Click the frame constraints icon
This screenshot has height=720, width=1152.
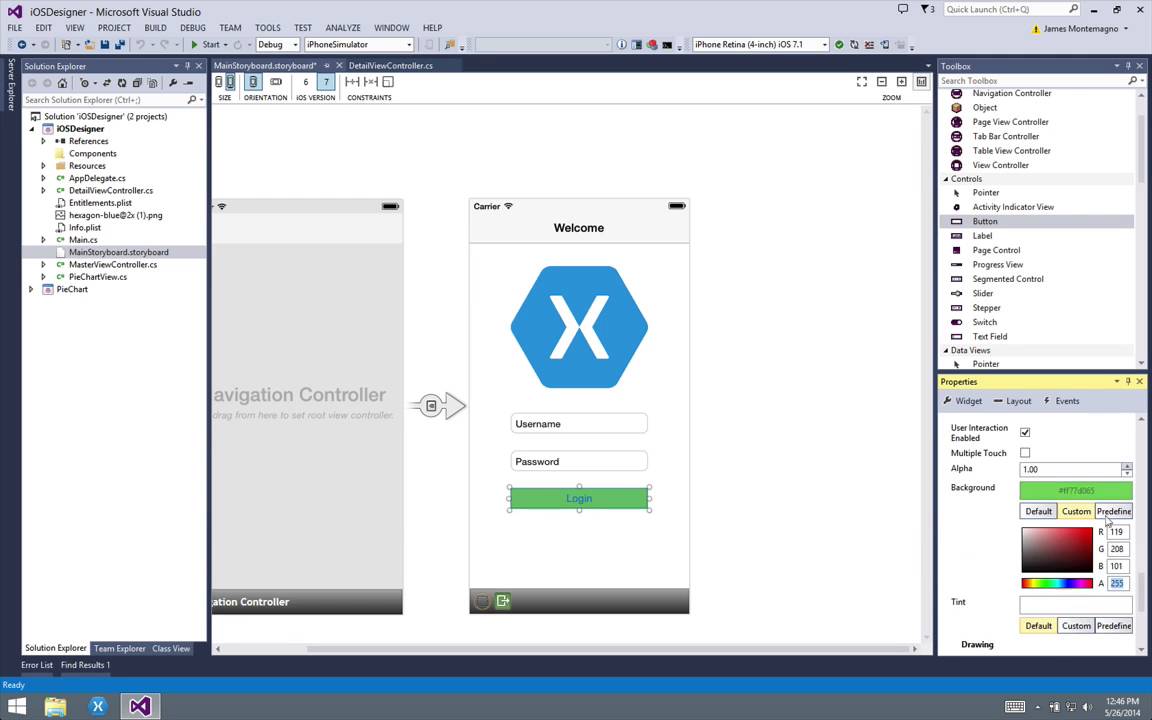388,82
